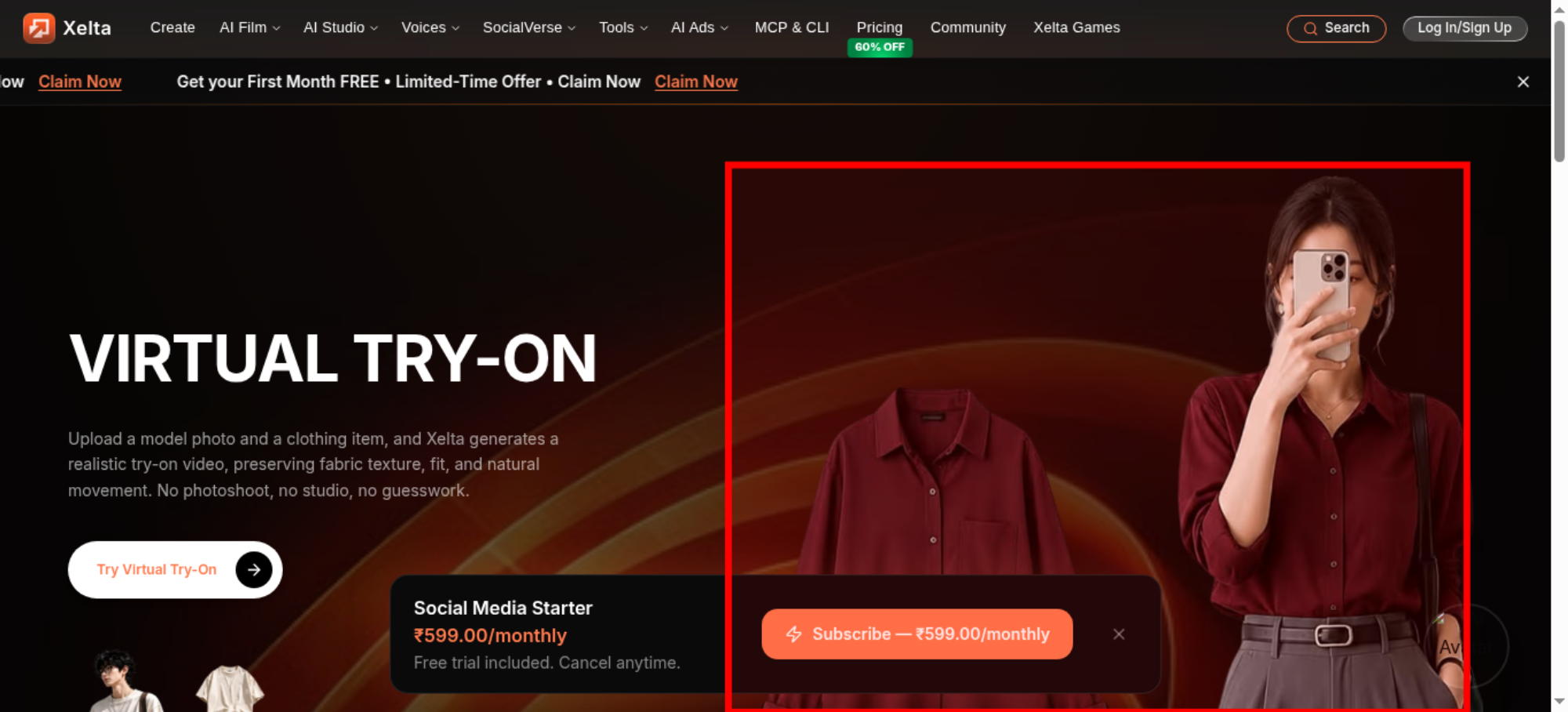Expand the Voices chevron arrow
This screenshot has height=712, width=1568.
point(456,28)
